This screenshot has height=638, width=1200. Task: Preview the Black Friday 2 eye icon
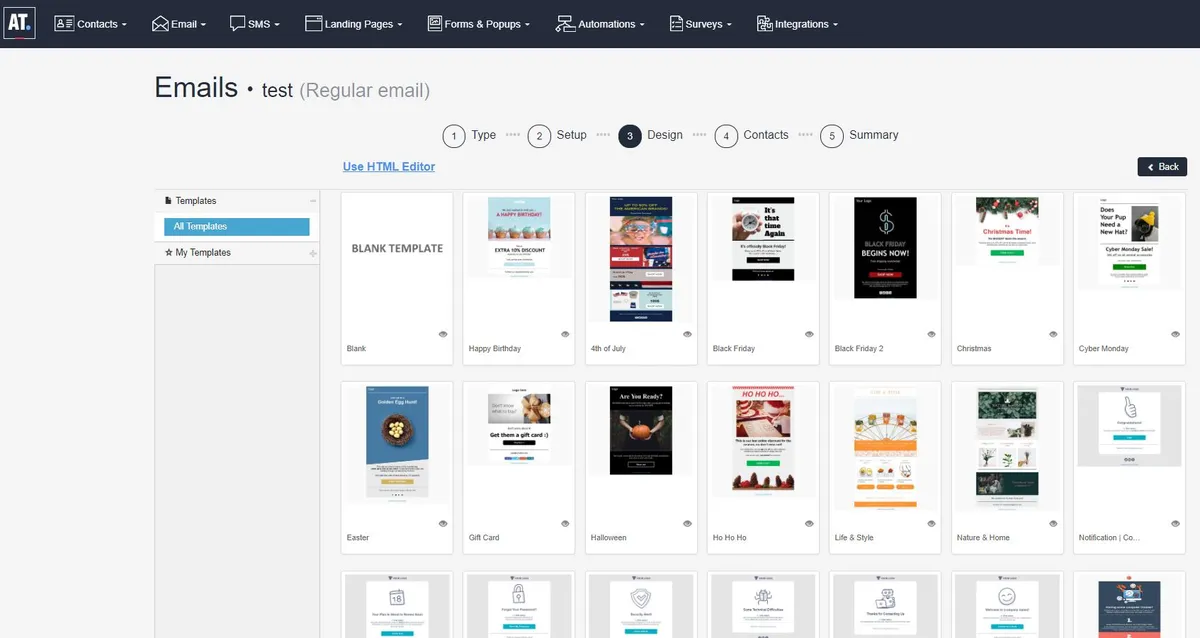pyautogui.click(x=931, y=334)
